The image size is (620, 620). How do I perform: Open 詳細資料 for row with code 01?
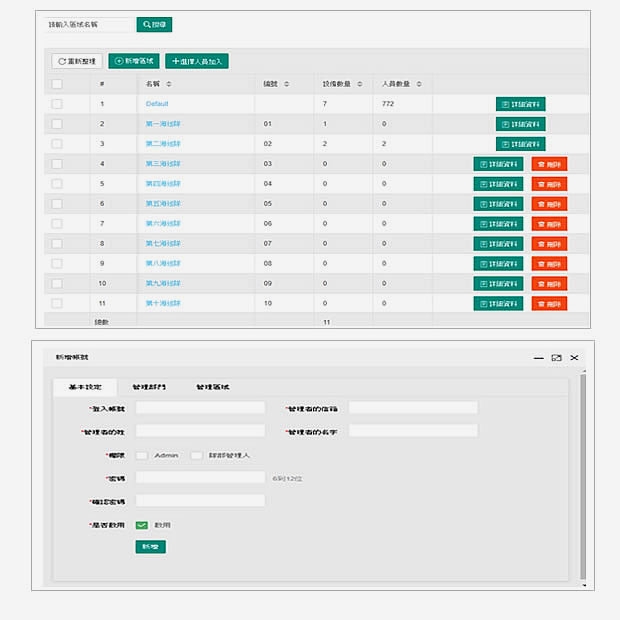[521, 124]
